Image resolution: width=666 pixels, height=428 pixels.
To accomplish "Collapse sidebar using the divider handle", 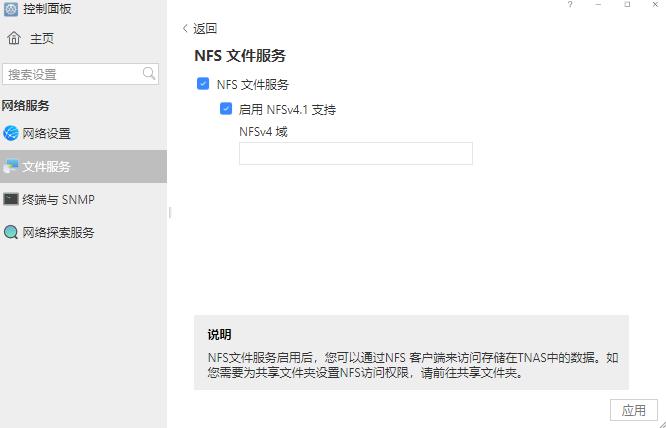I will (169, 212).
